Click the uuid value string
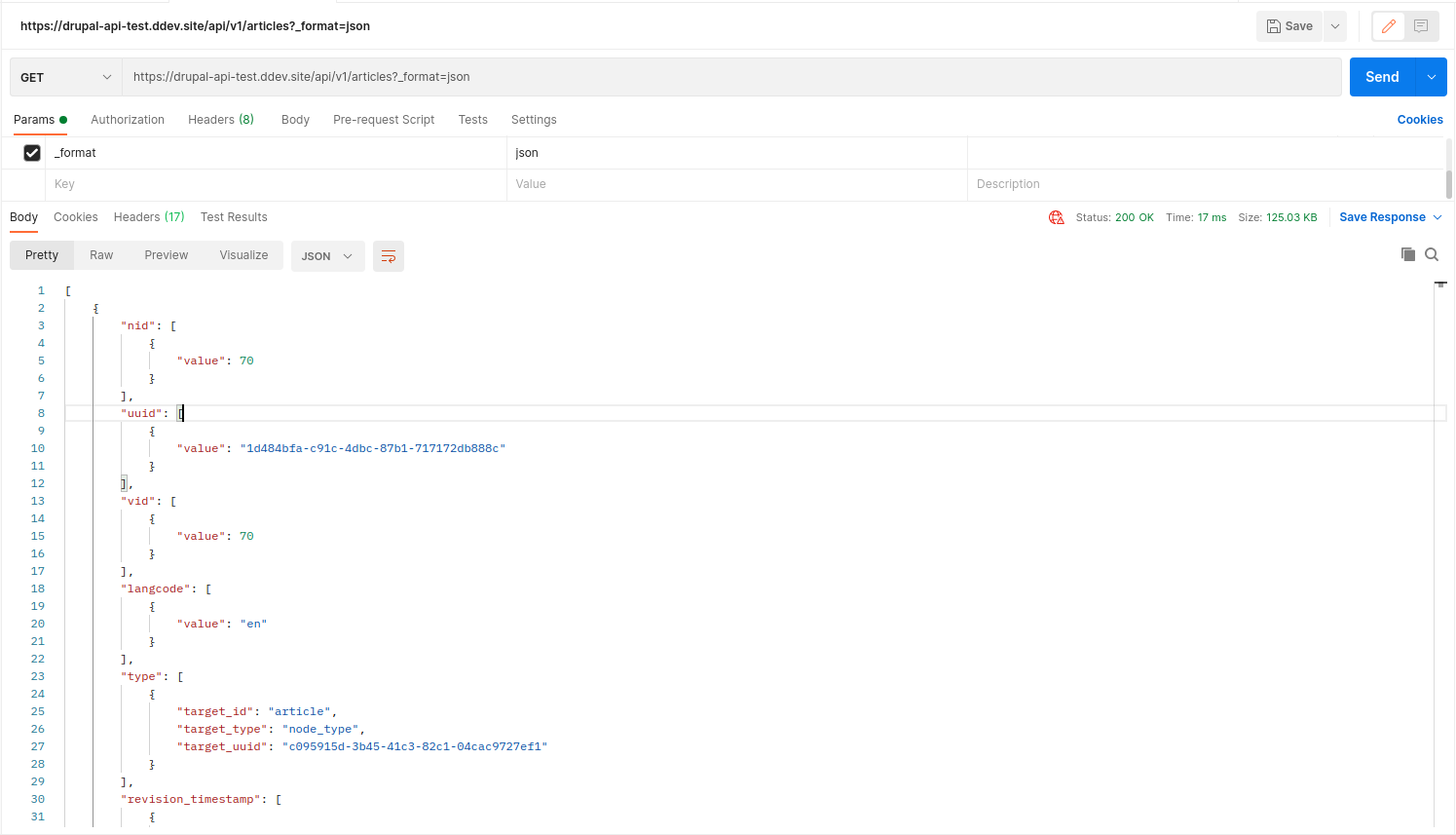1456x835 pixels. [x=373, y=448]
